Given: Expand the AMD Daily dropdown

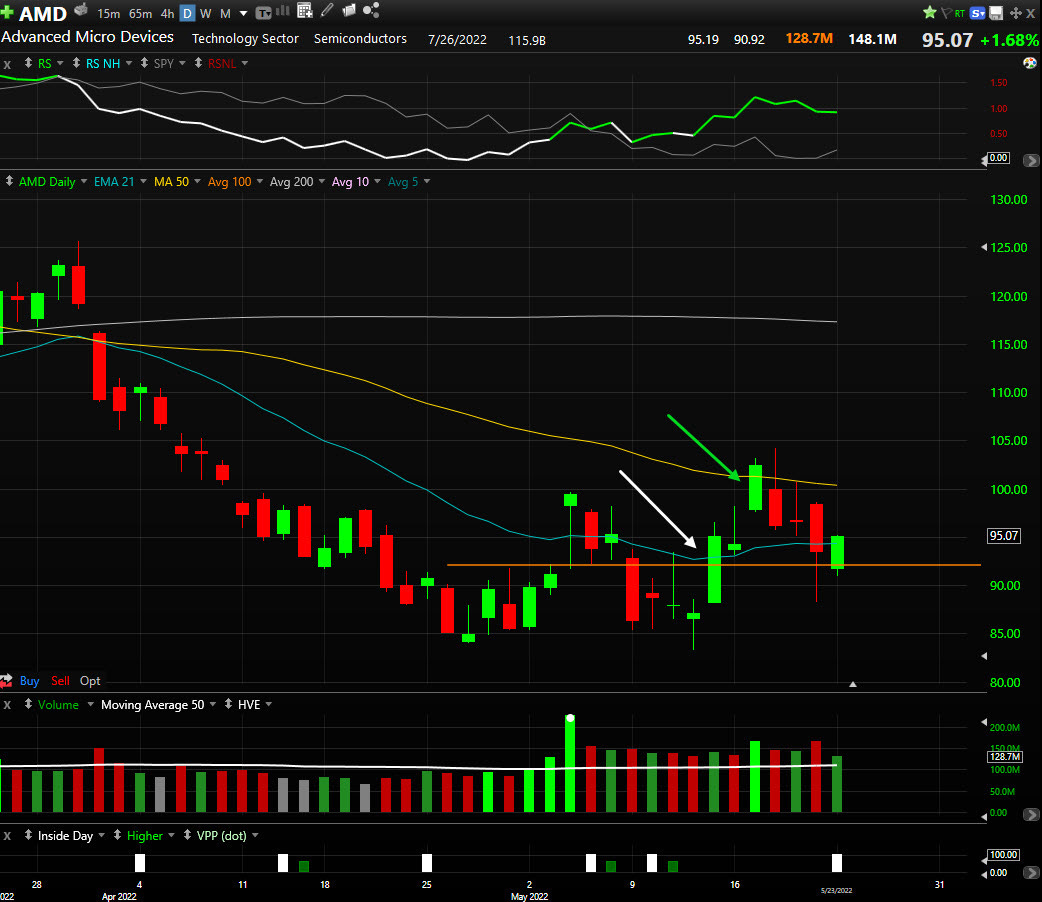Looking at the screenshot, I should click(x=84, y=181).
